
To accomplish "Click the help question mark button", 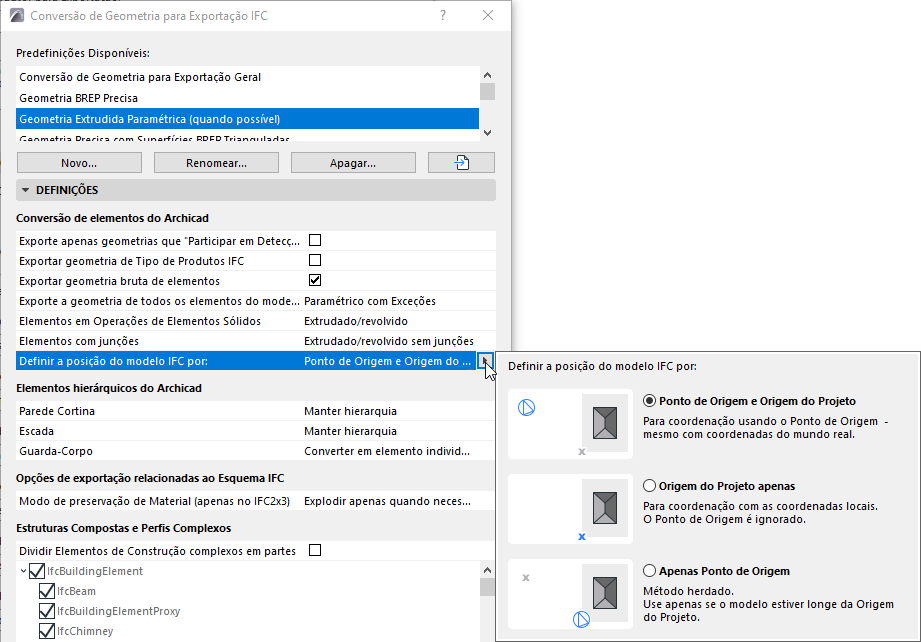I will [x=443, y=15].
